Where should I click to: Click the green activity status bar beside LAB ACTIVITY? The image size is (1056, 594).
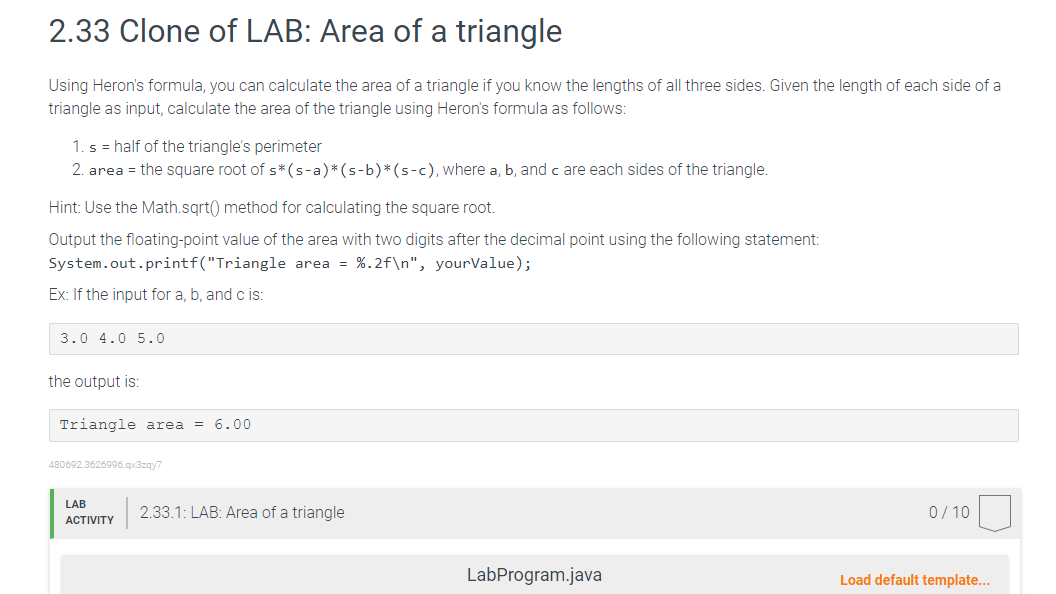tap(51, 512)
